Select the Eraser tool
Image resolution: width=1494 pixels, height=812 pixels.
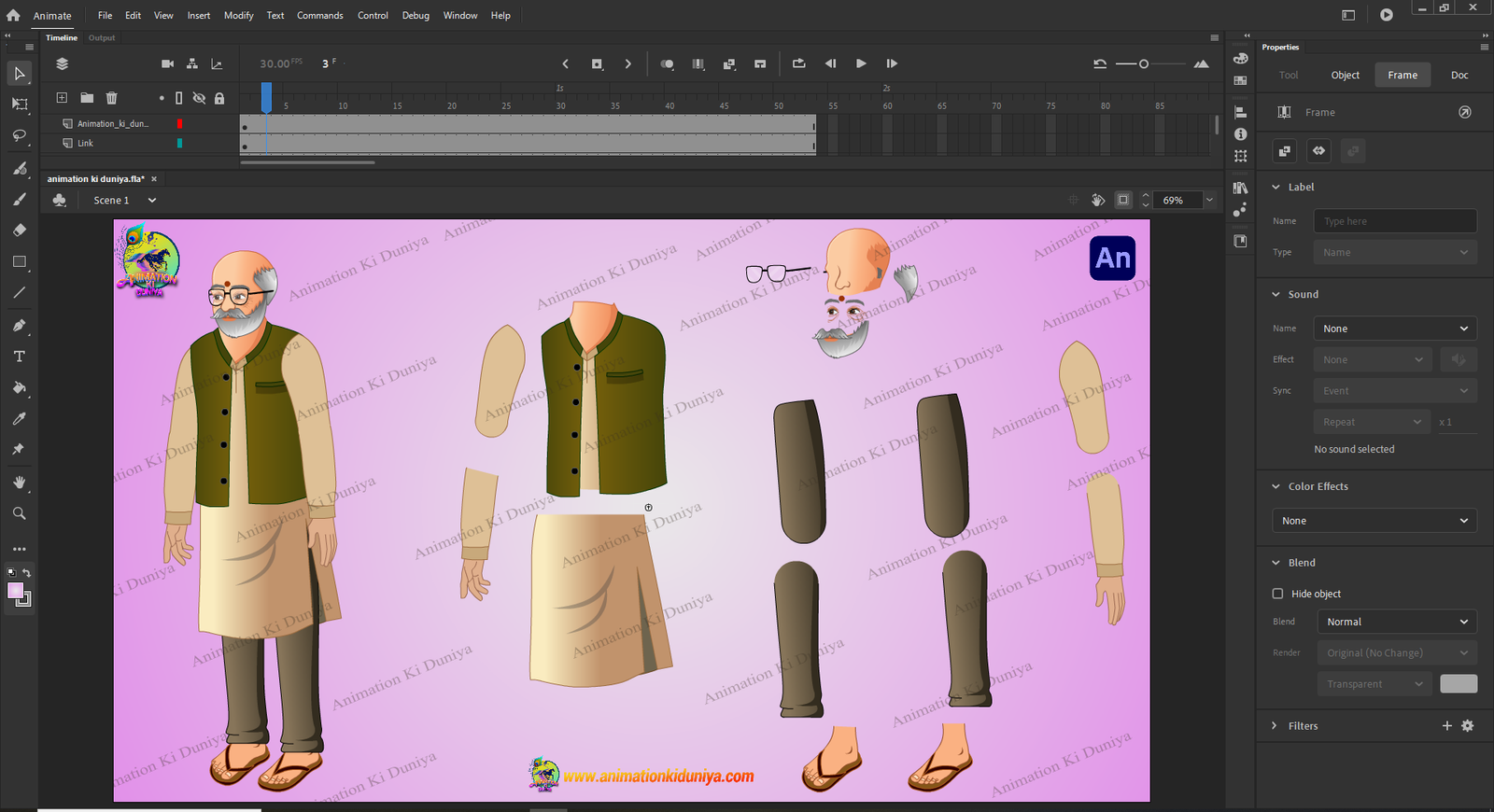click(x=19, y=230)
